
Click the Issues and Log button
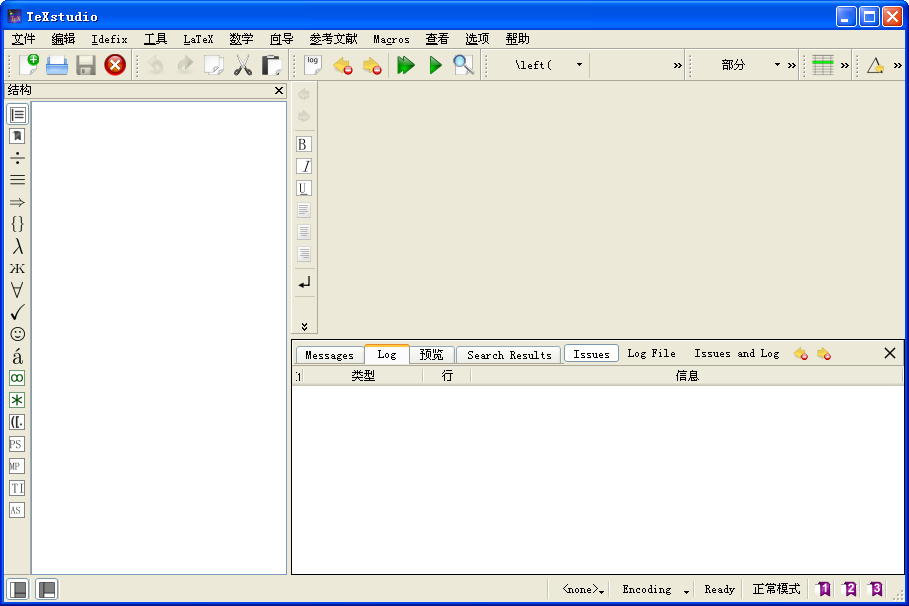736,354
